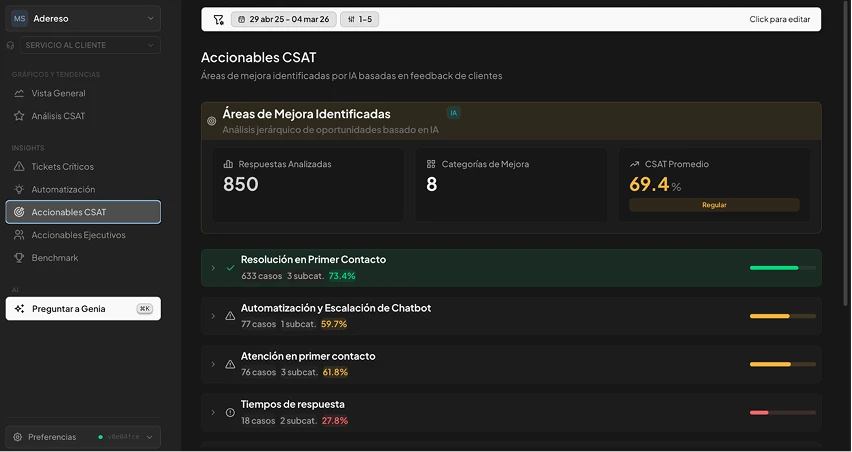Click the target icon beside Áreas de Mejora Identificadas
The image size is (852, 452).
pyautogui.click(x=212, y=121)
